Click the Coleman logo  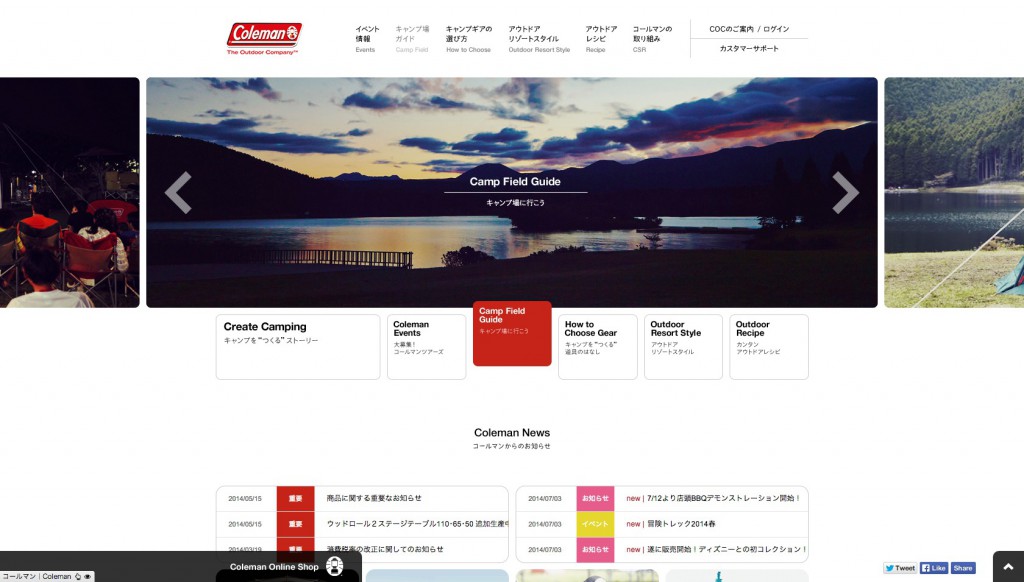tap(264, 39)
